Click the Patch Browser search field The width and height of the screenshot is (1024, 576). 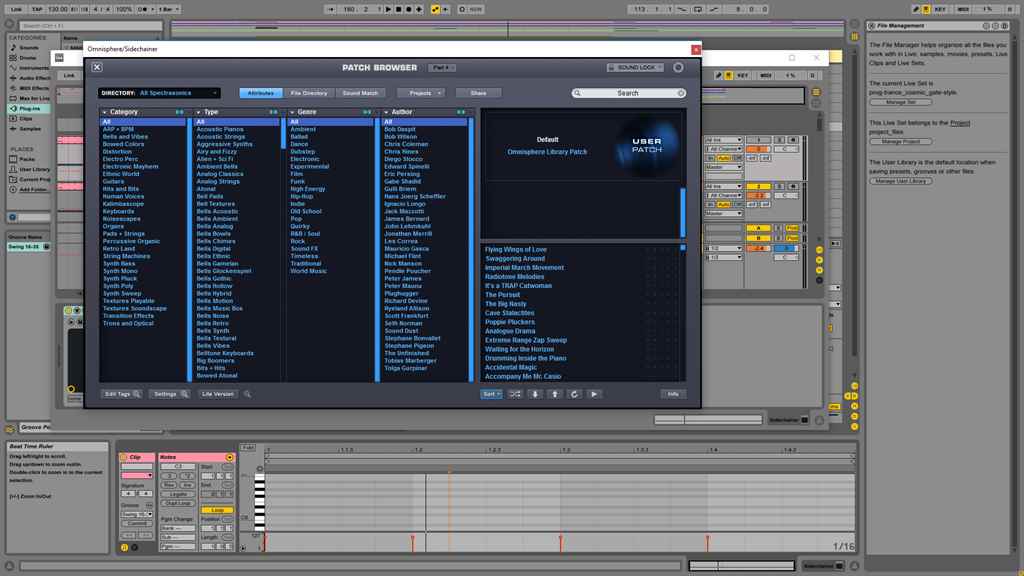(628, 93)
